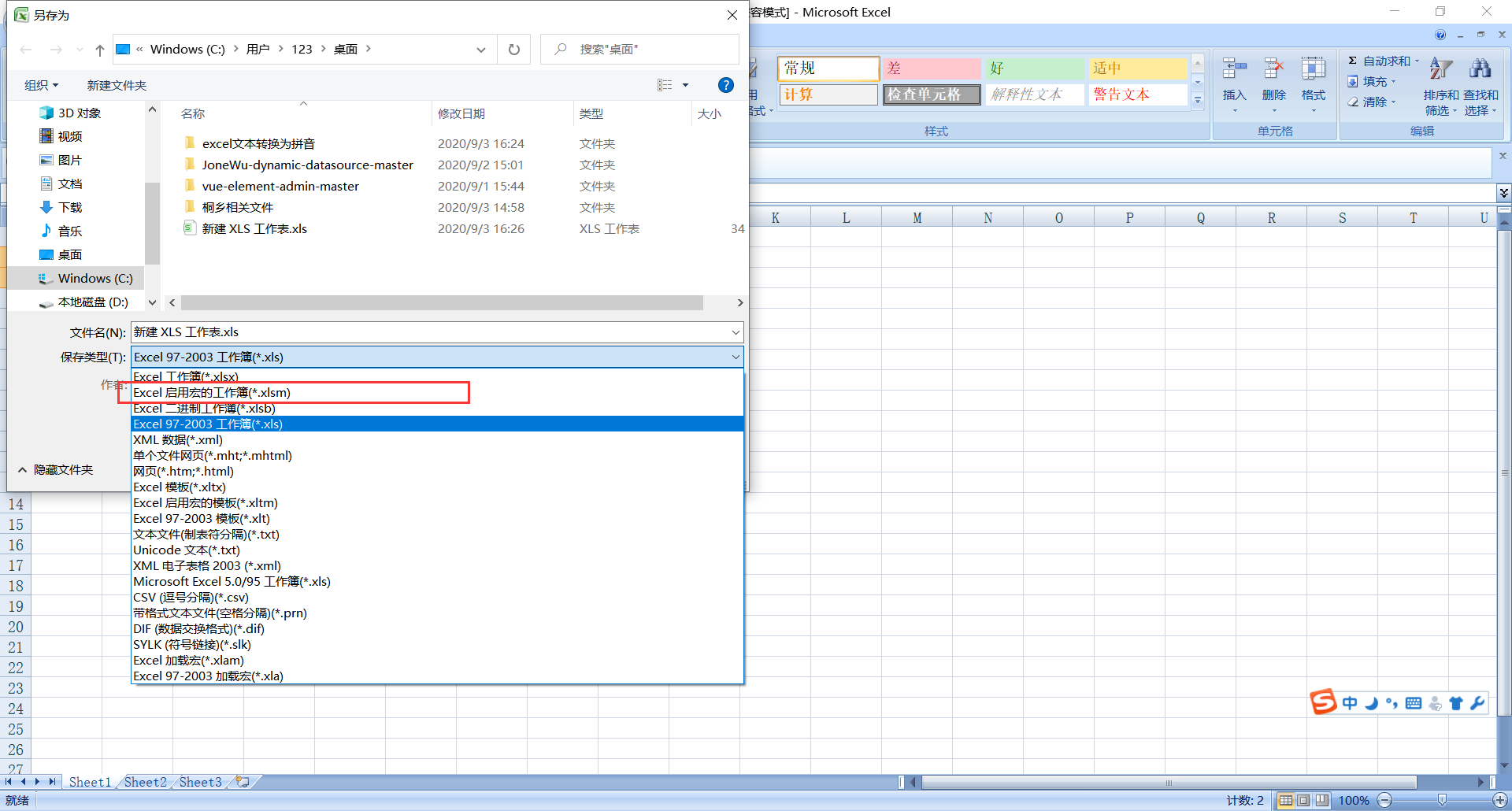Click Sogou IME skin shirt icon
Screen dimensions: 1512x811
[x=1456, y=703]
